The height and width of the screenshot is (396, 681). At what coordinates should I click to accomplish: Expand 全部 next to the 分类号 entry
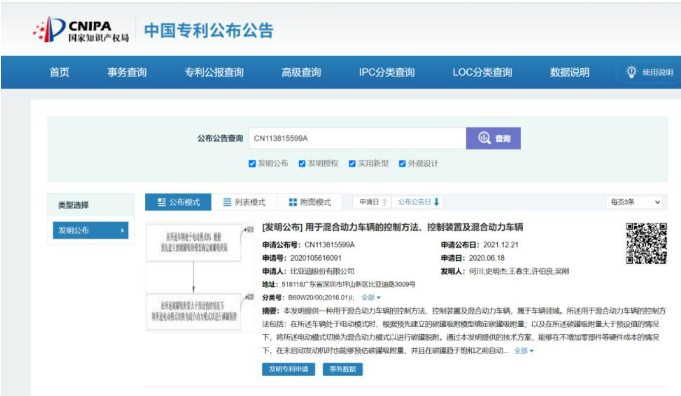click(371, 297)
